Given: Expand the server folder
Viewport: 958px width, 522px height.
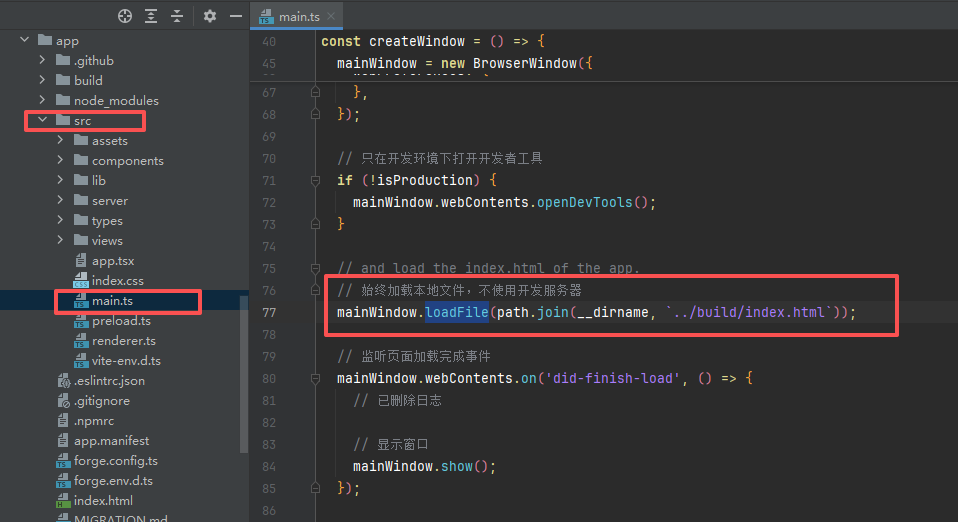Looking at the screenshot, I should coord(60,200).
